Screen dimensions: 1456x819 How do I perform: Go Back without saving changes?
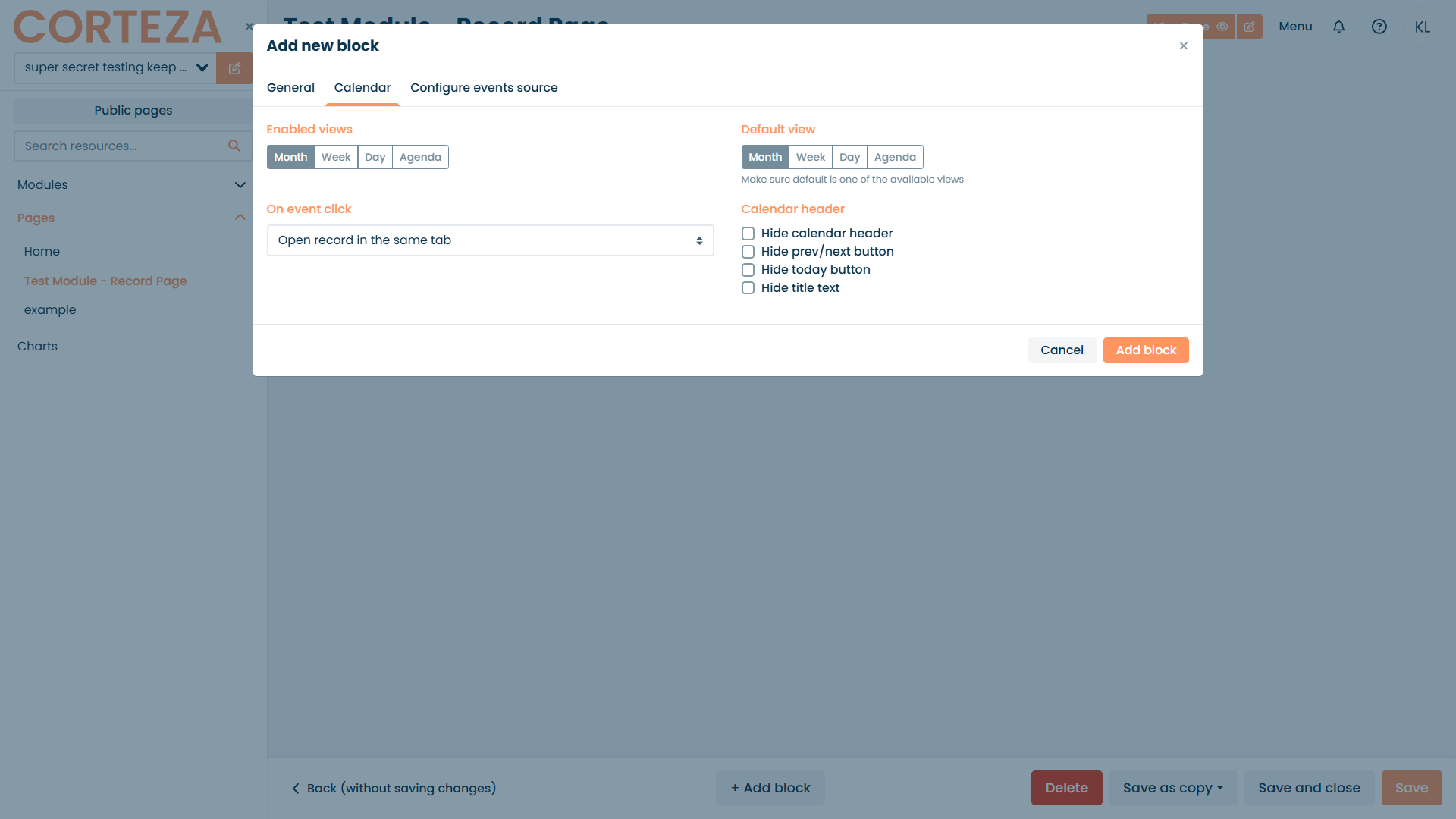(394, 788)
